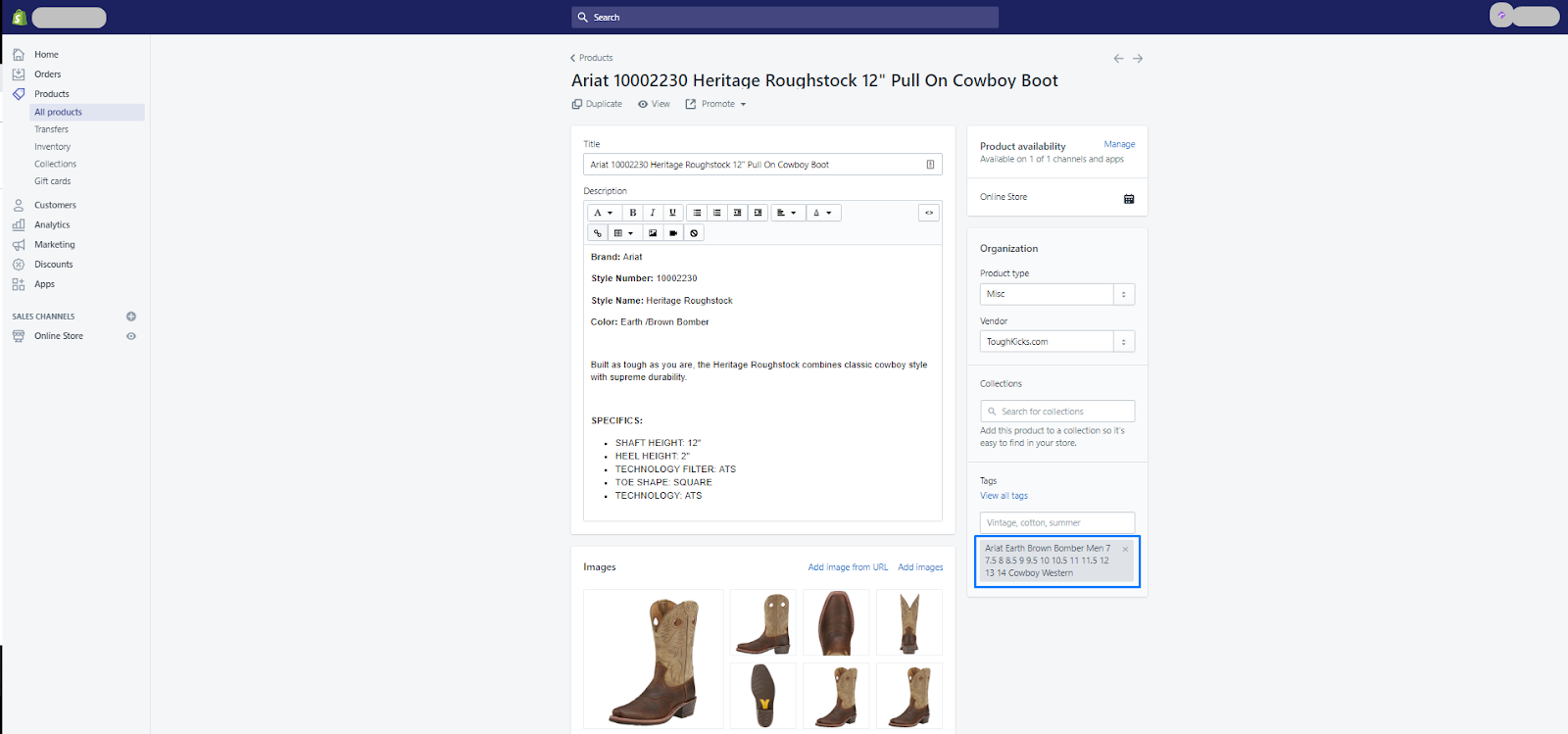Open the Marketing section

point(54,245)
